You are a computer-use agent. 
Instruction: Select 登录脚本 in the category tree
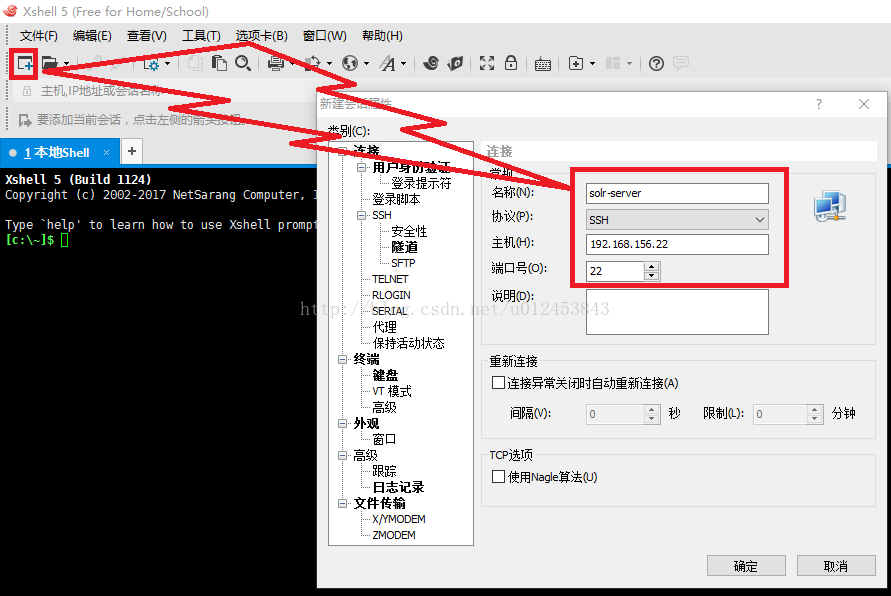(x=397, y=199)
